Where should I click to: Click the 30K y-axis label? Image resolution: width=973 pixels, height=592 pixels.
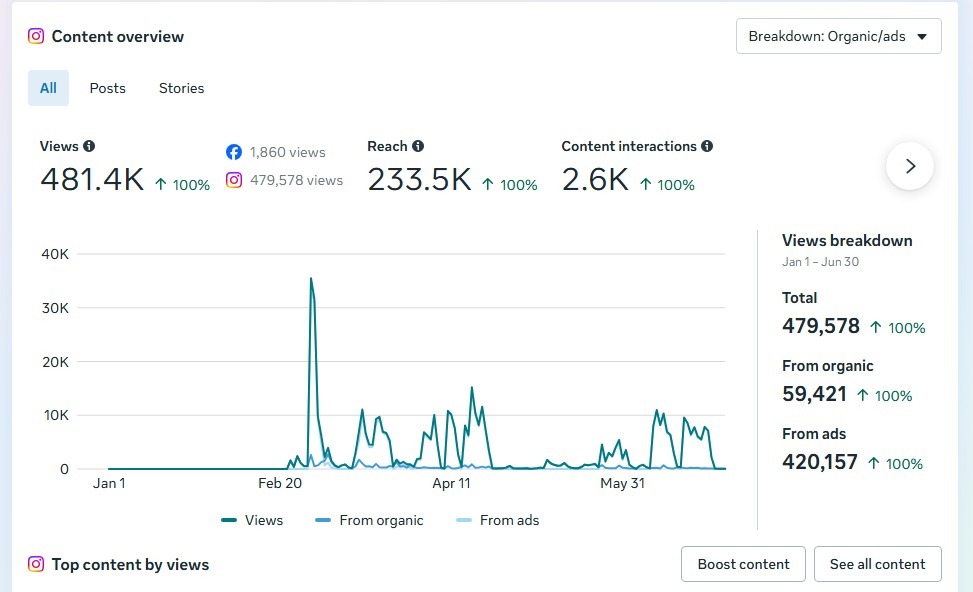[x=55, y=308]
